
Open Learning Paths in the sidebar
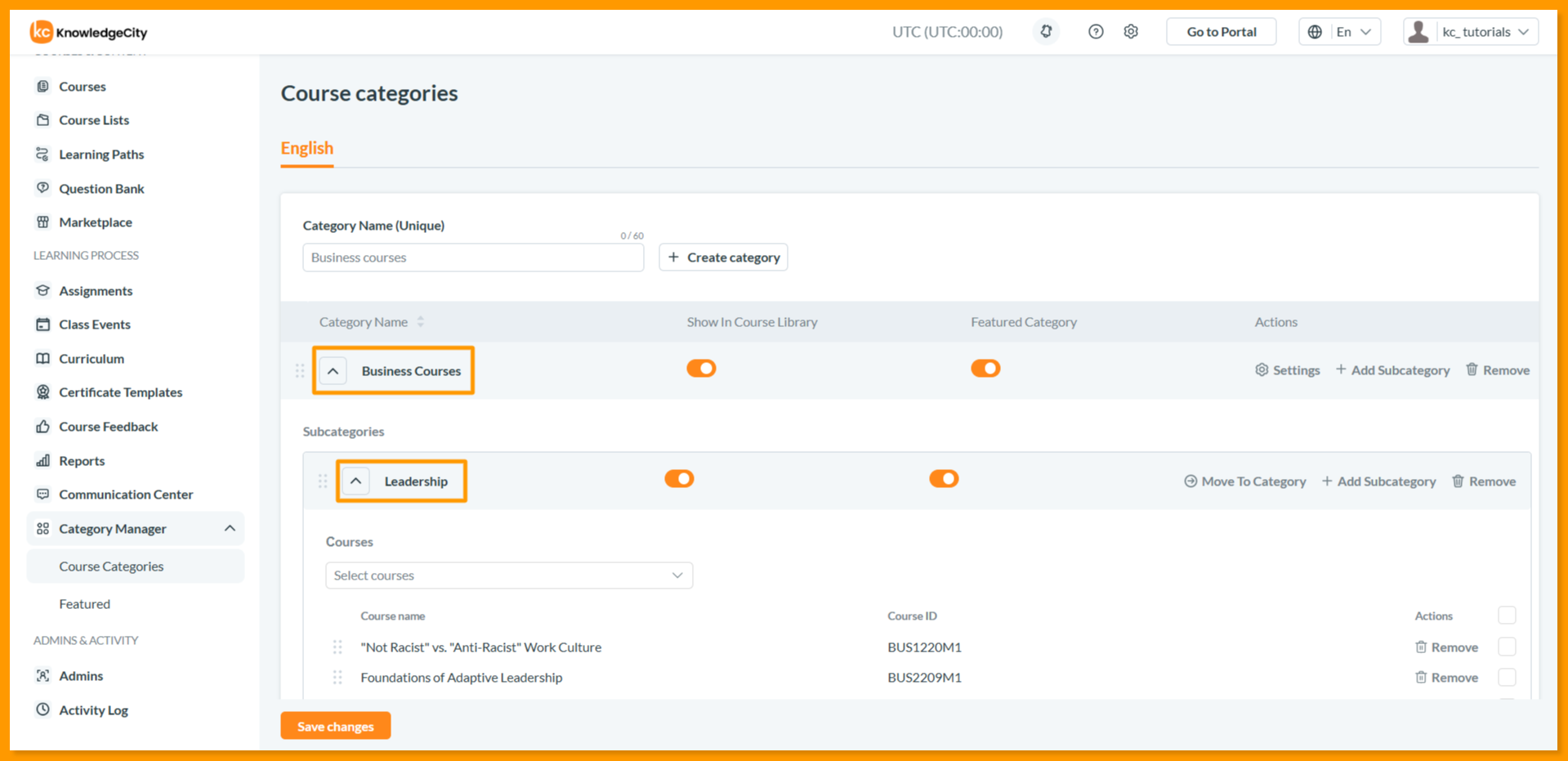101,154
